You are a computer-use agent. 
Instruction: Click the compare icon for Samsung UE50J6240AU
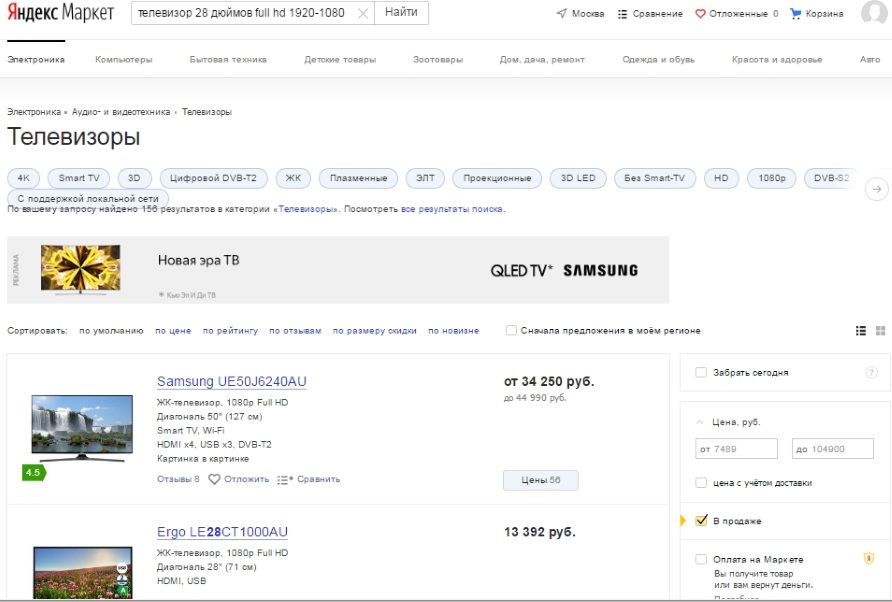(x=285, y=480)
